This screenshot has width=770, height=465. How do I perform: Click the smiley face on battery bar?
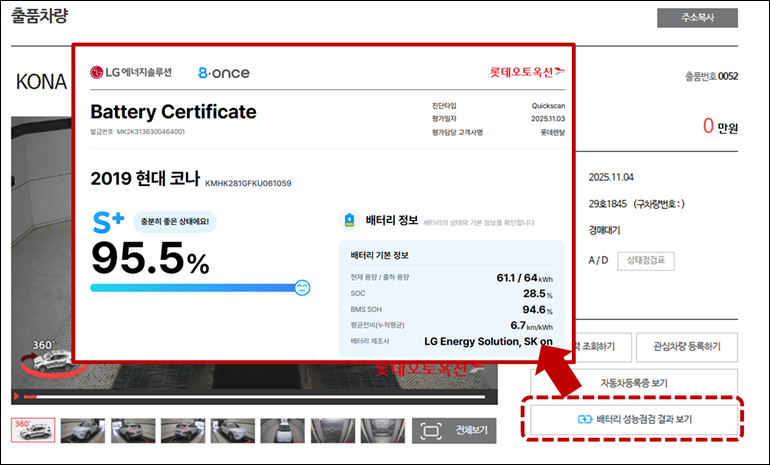[302, 288]
